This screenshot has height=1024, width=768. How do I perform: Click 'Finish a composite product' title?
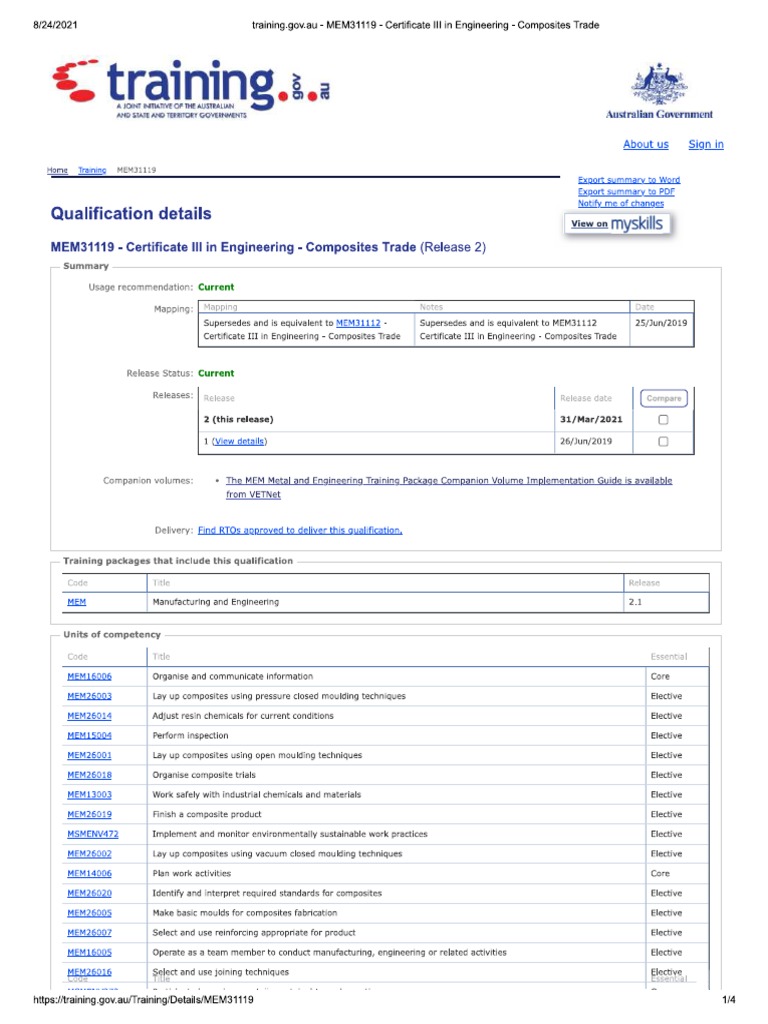coord(206,814)
